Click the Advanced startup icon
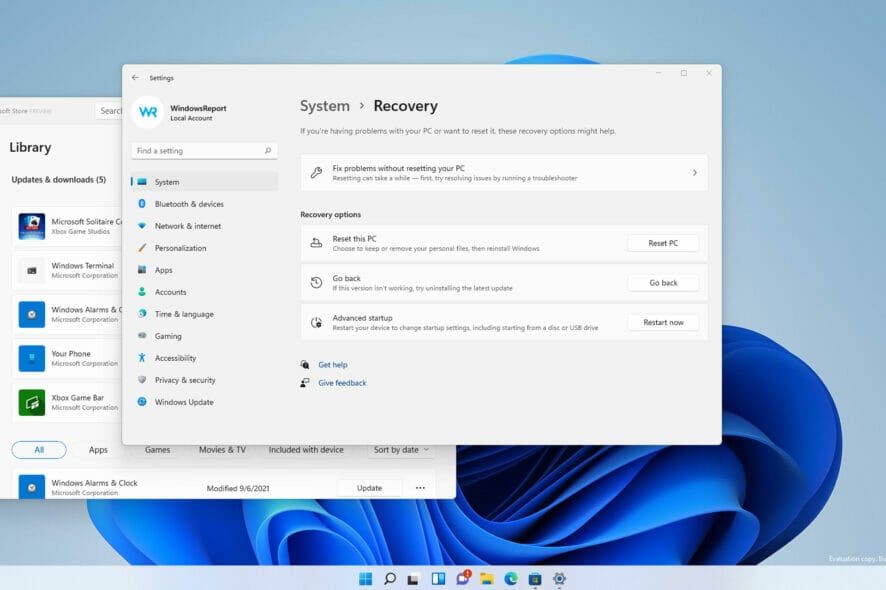886x590 pixels. 316,323
